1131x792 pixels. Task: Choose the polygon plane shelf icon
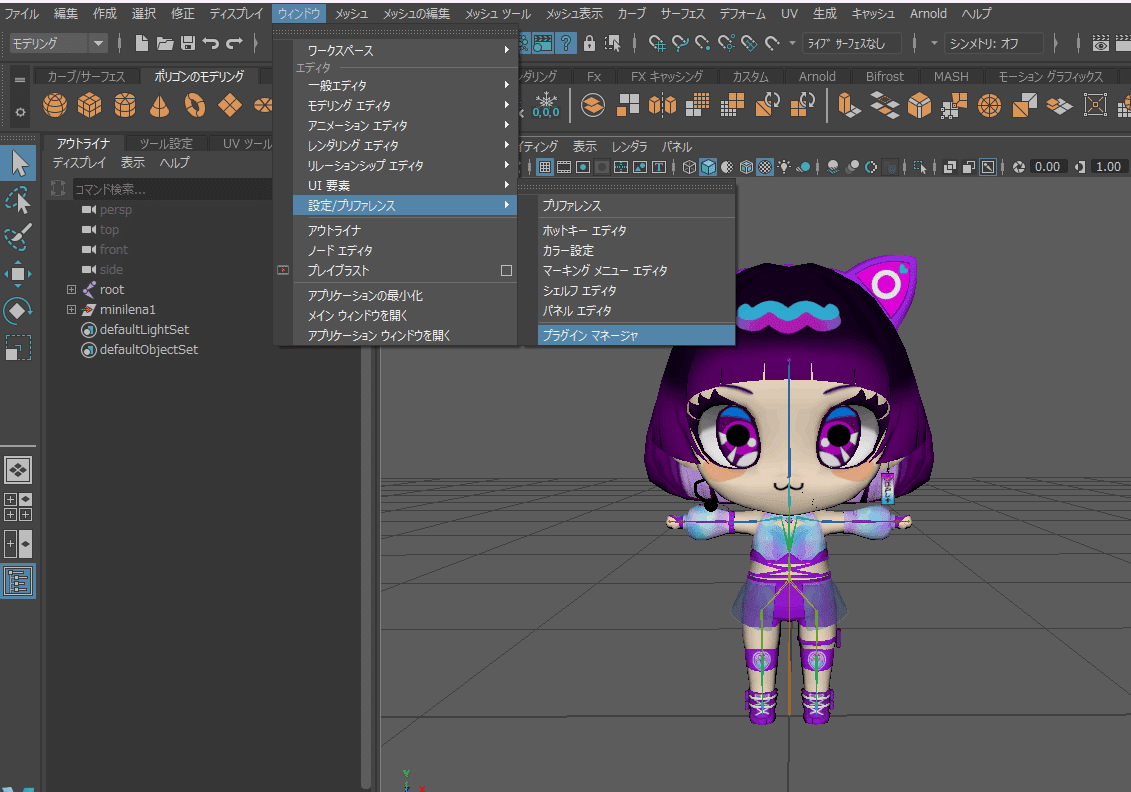point(229,105)
